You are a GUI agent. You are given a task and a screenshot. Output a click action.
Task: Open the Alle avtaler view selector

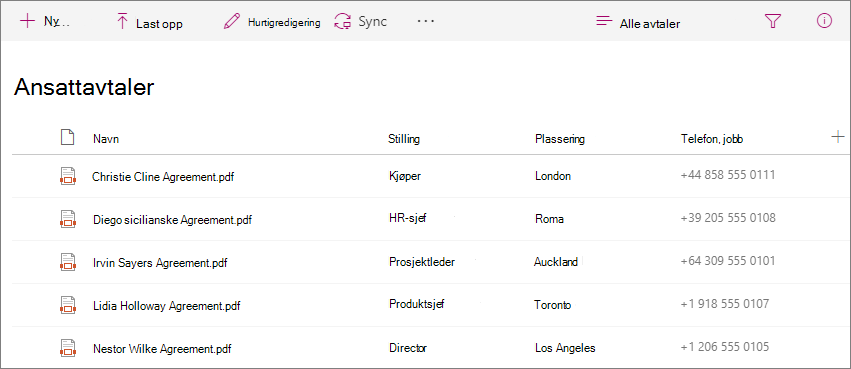tap(650, 24)
